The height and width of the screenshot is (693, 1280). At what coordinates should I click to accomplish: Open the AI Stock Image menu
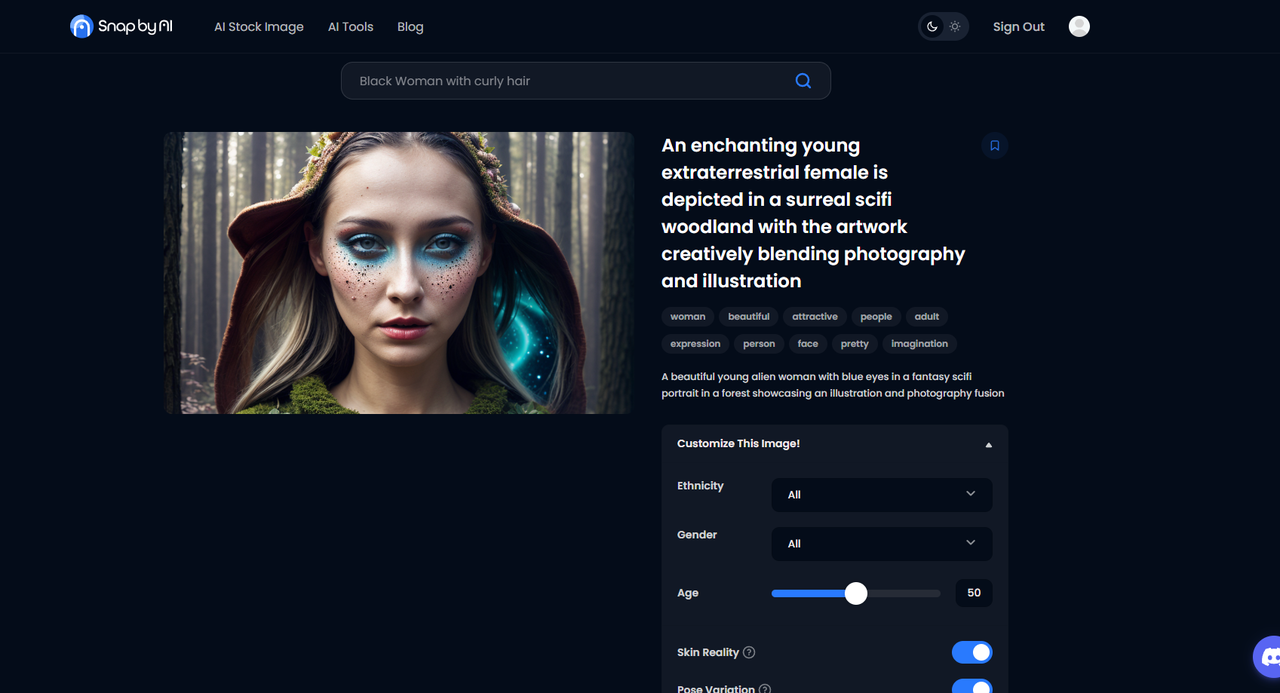pos(258,27)
